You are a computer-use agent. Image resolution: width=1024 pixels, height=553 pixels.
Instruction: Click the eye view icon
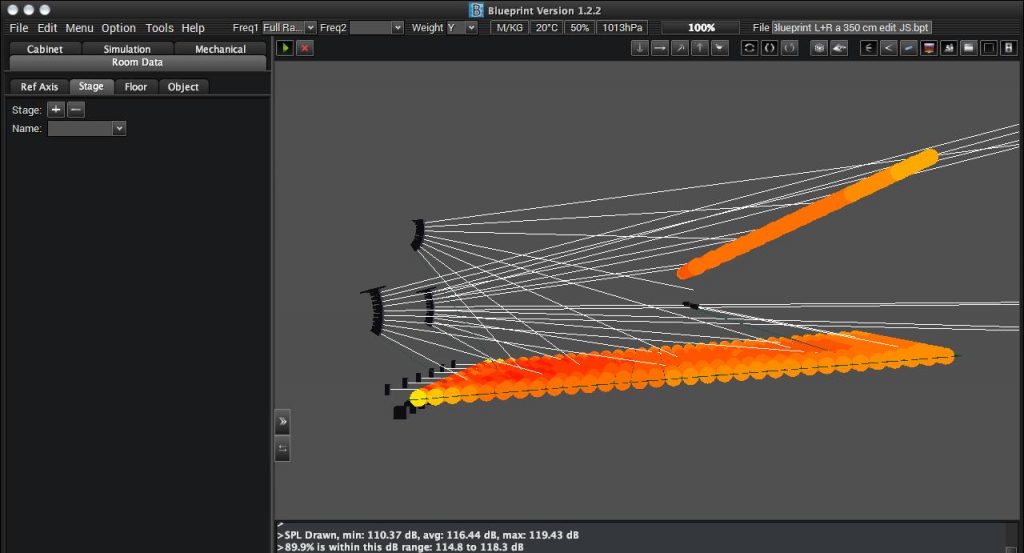(840, 48)
